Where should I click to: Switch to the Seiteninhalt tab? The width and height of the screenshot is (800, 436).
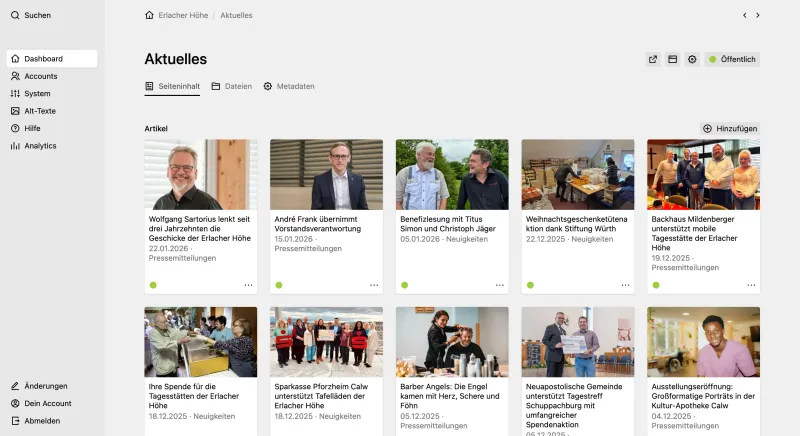click(x=172, y=86)
